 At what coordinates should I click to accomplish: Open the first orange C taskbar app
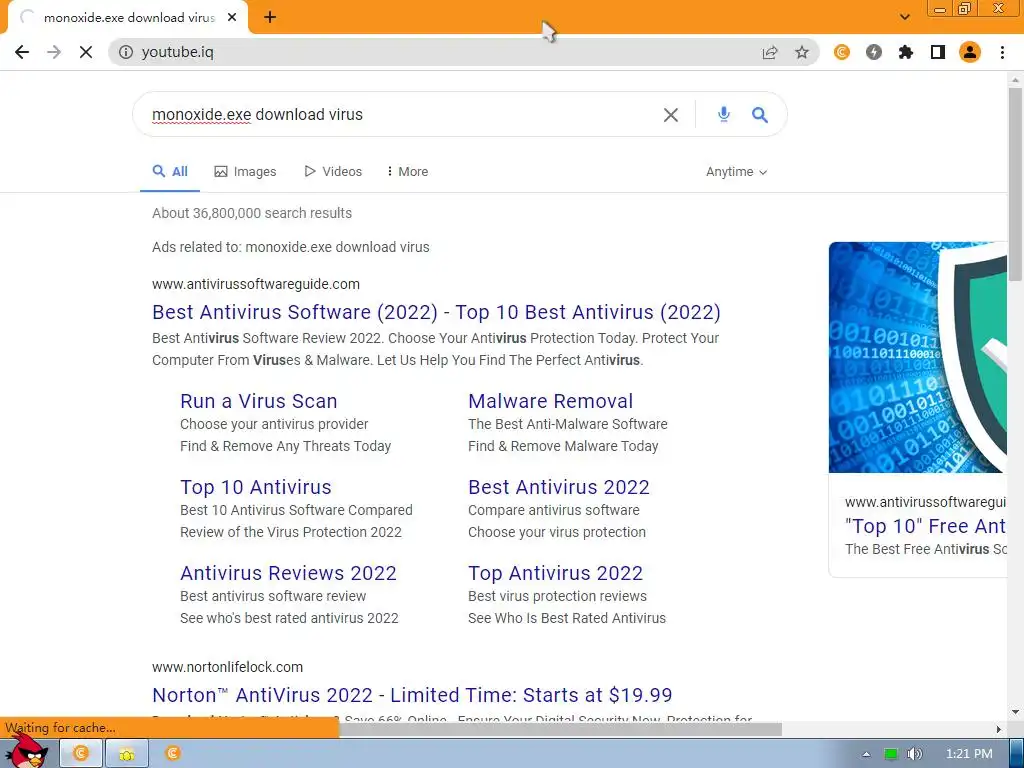81,753
